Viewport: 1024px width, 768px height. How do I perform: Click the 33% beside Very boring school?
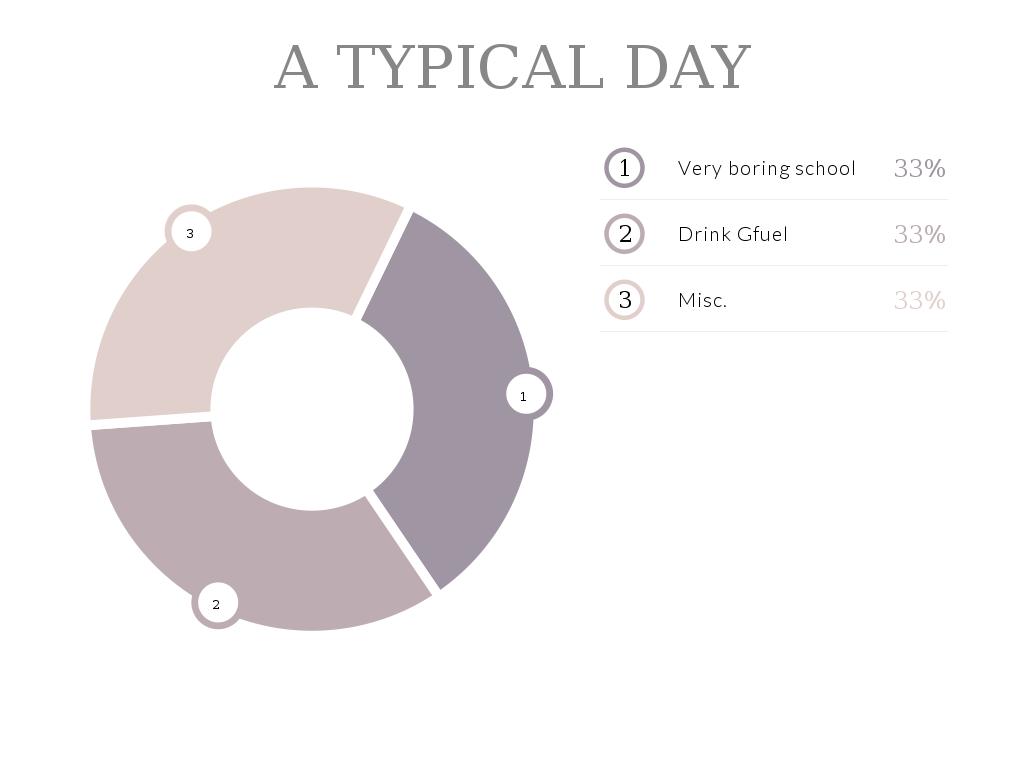(919, 168)
